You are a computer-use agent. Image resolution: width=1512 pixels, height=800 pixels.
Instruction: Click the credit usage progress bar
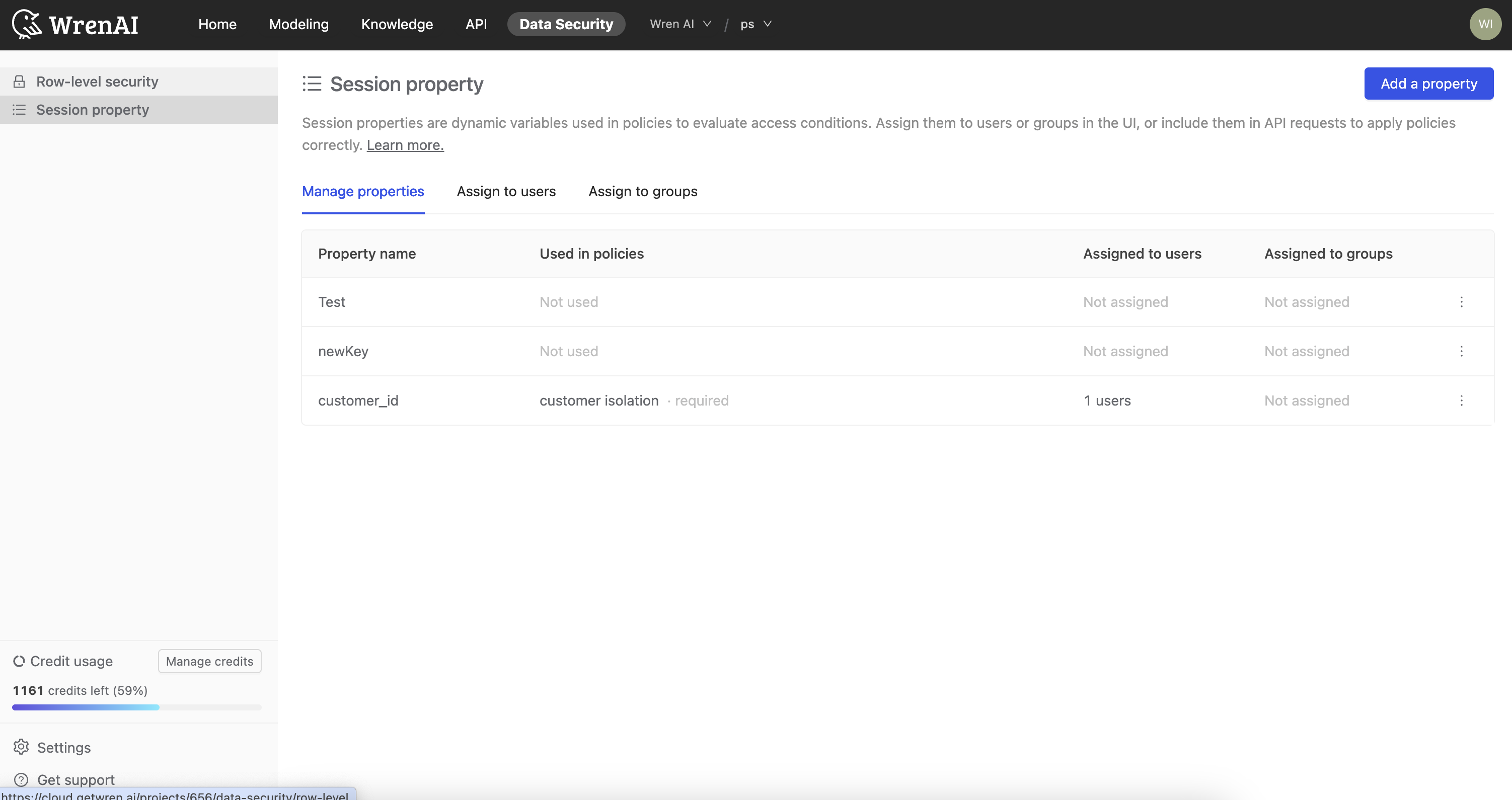[137, 707]
